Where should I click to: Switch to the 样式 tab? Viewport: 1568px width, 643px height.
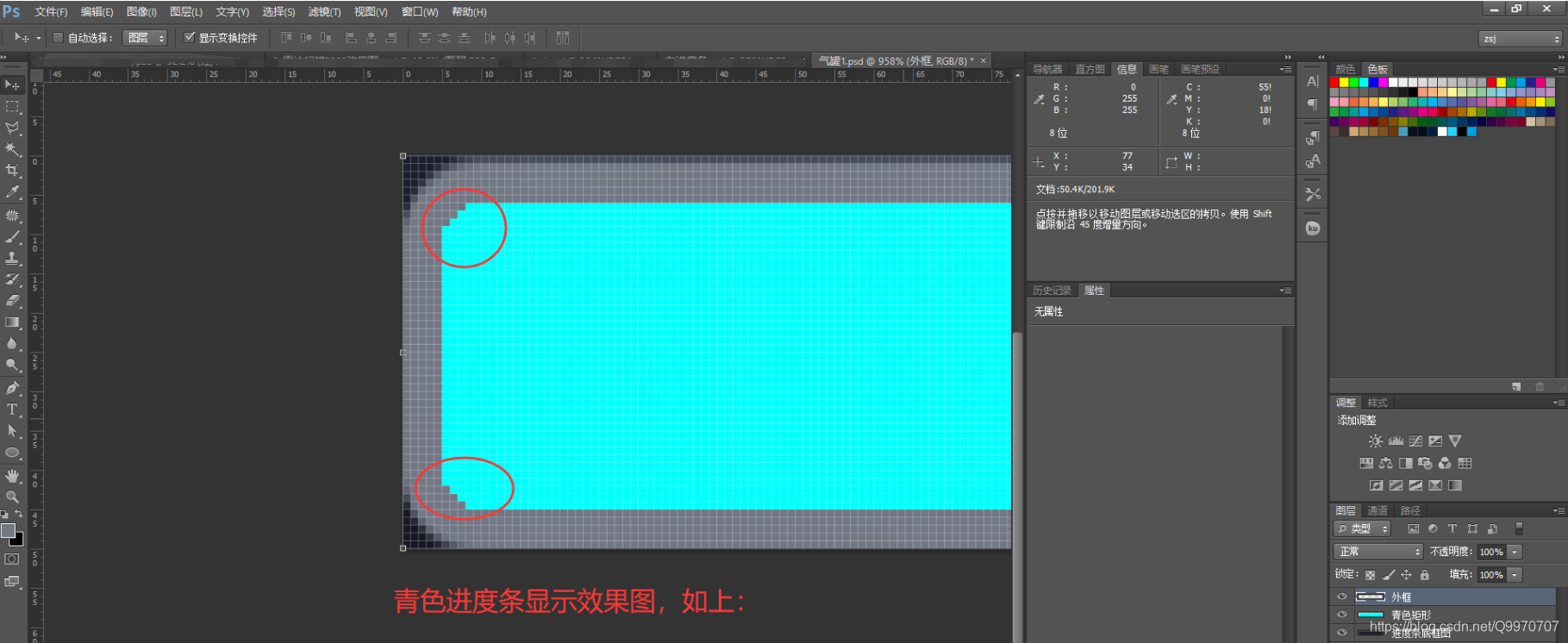tap(1377, 403)
